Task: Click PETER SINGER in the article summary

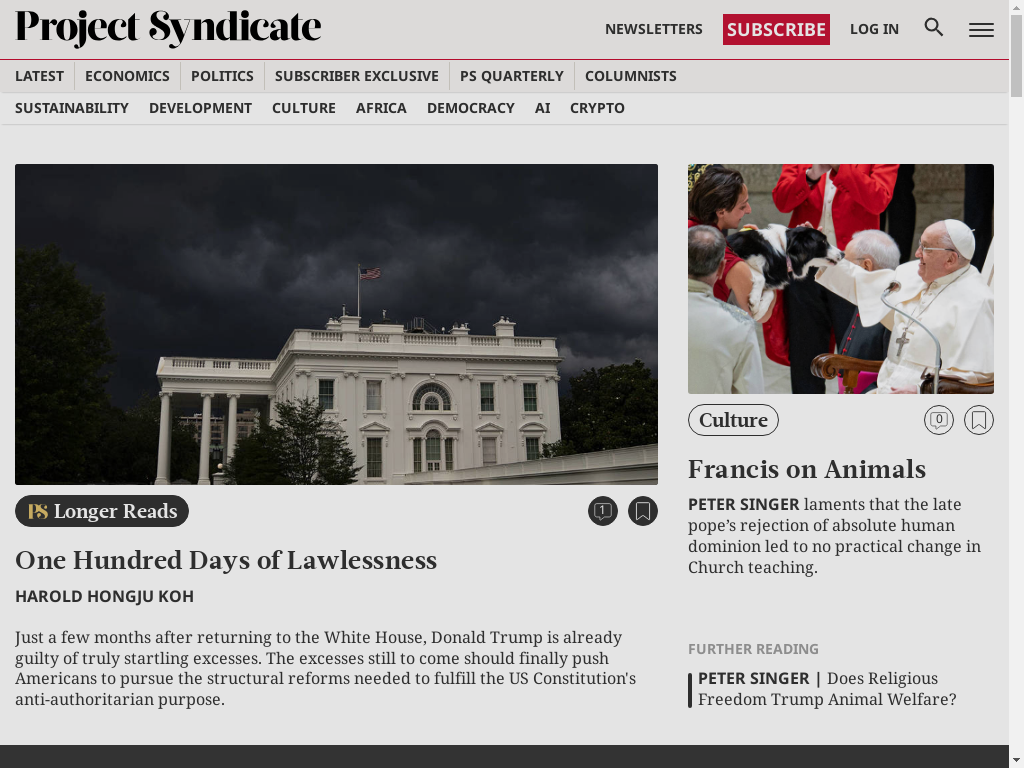Action: tap(743, 504)
